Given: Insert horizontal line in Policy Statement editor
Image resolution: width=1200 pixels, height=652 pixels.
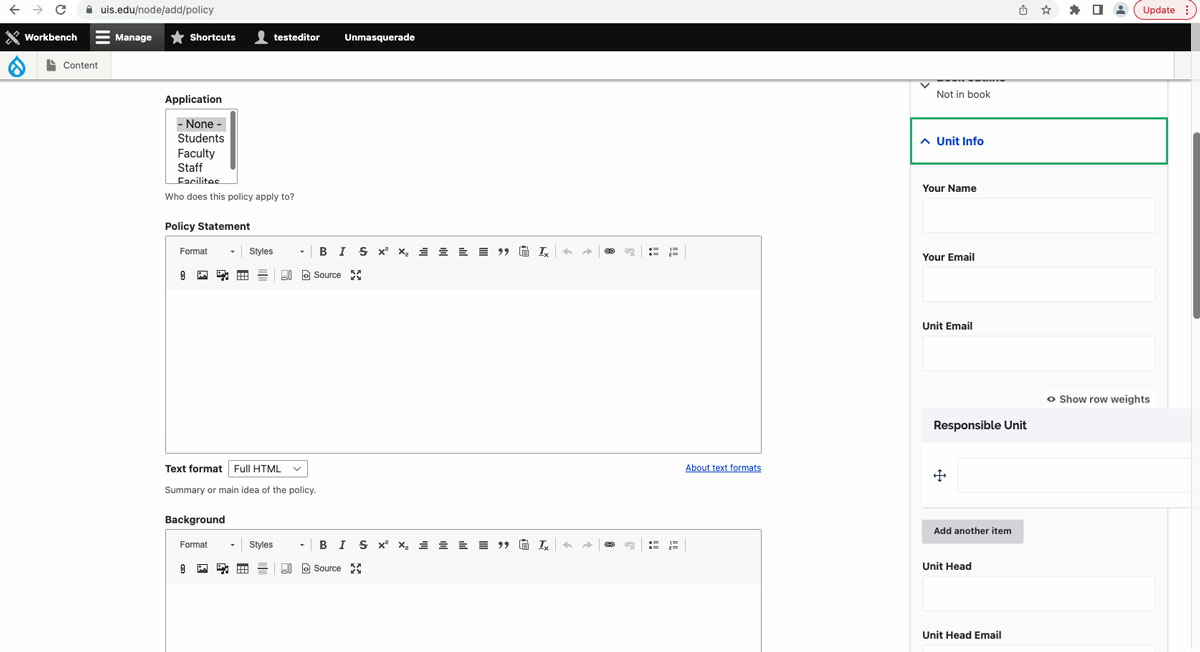Looking at the screenshot, I should (262, 275).
